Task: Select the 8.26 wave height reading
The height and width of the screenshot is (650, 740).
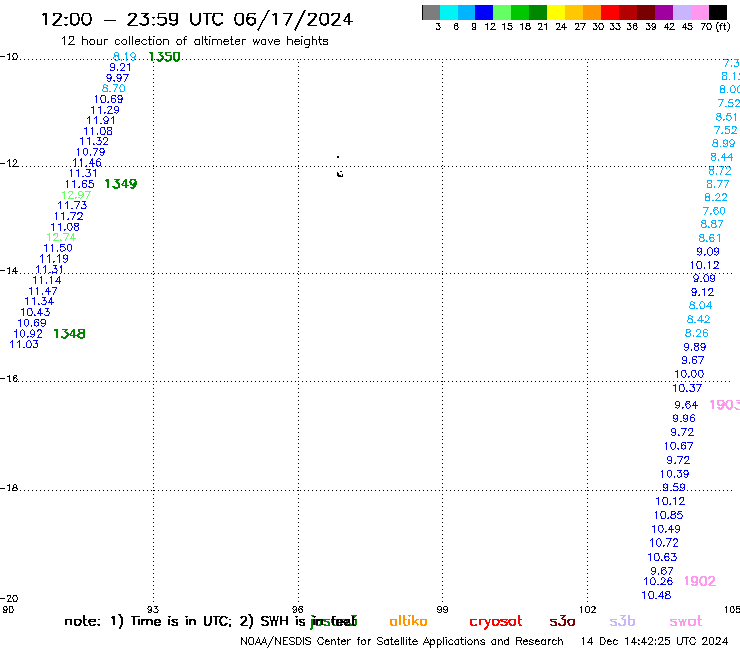Action: 697,333
